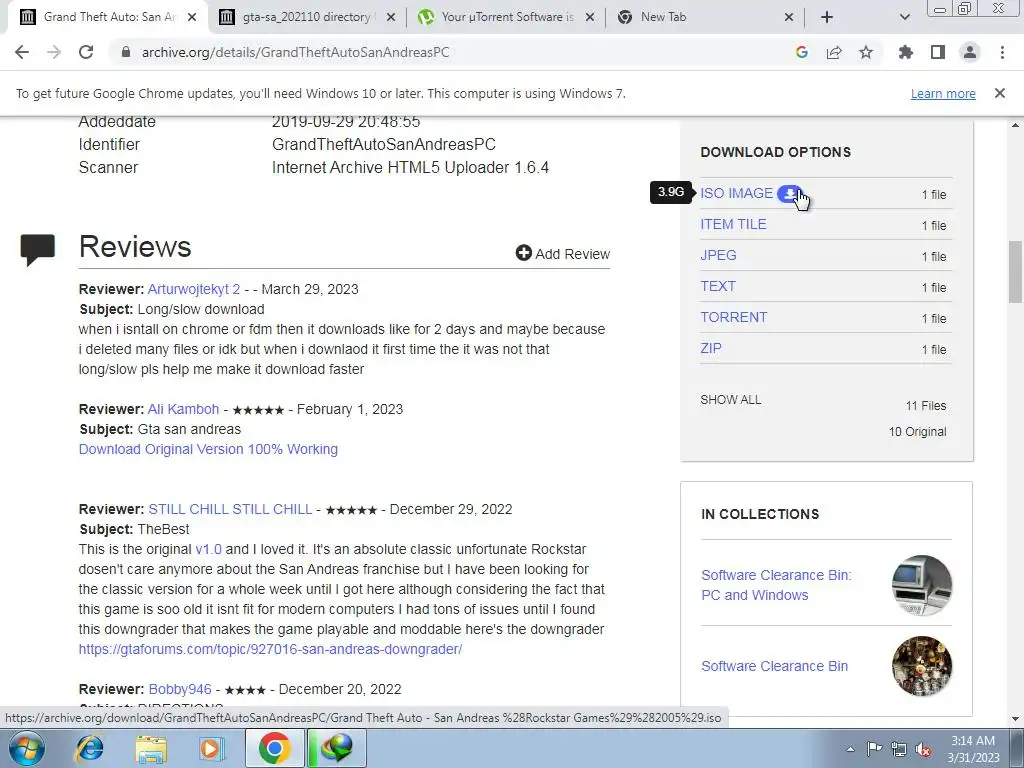This screenshot has width=1024, height=768.
Task: Open reviewer Ali Kamboh profile
Action: [x=184, y=409]
